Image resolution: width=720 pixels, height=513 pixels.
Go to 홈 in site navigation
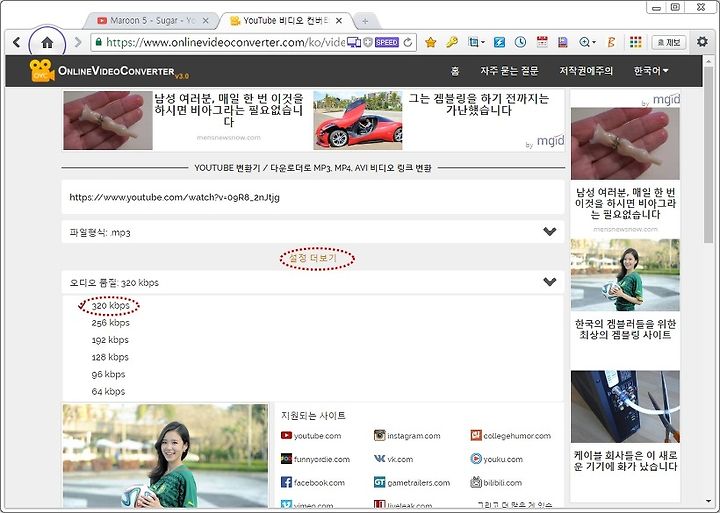click(455, 71)
